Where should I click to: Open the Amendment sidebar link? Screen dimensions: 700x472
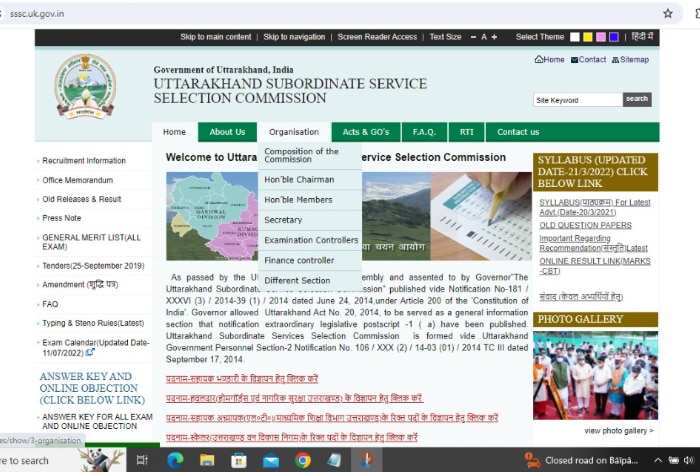80,284
